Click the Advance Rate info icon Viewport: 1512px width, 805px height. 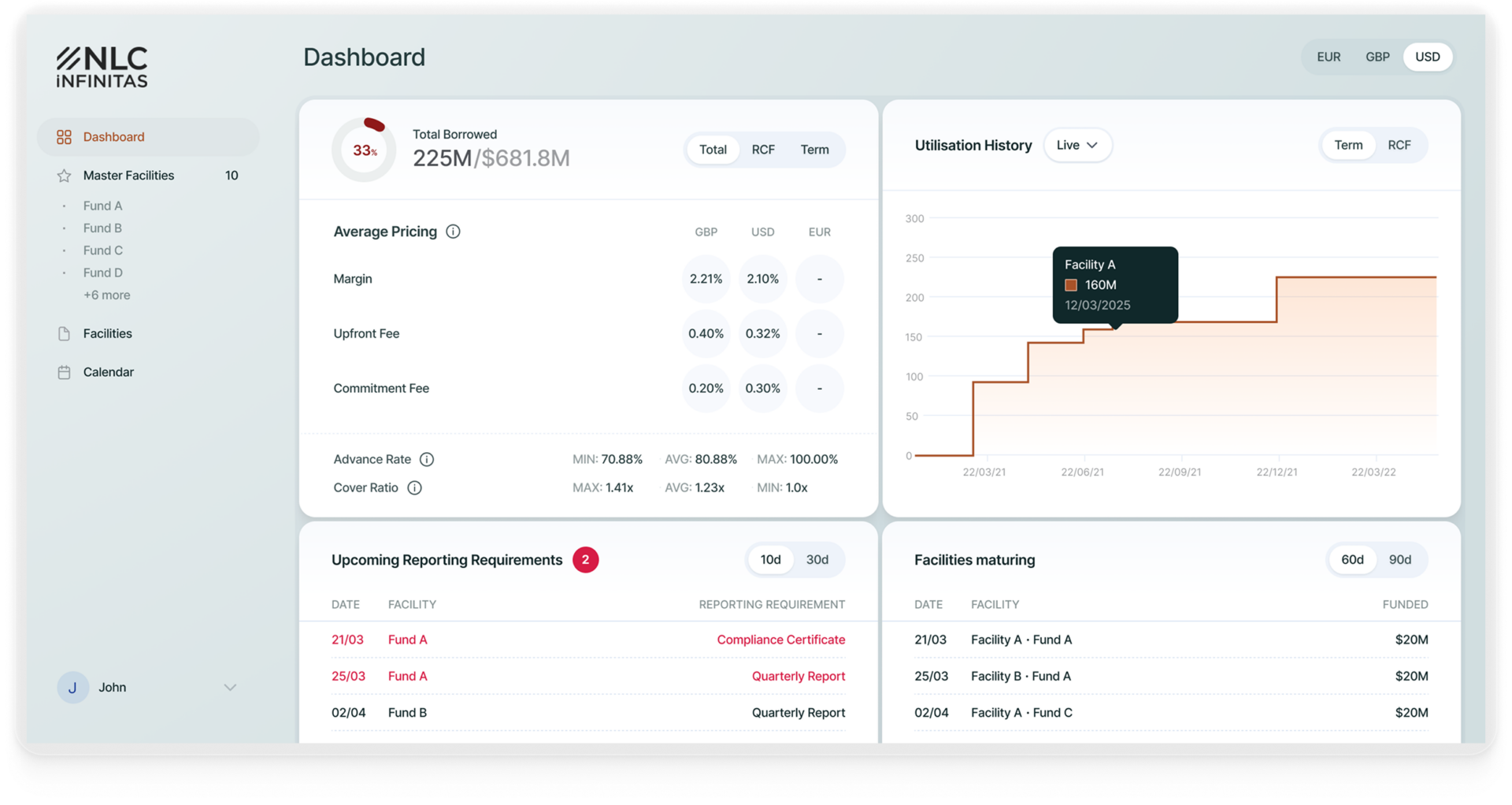point(427,459)
